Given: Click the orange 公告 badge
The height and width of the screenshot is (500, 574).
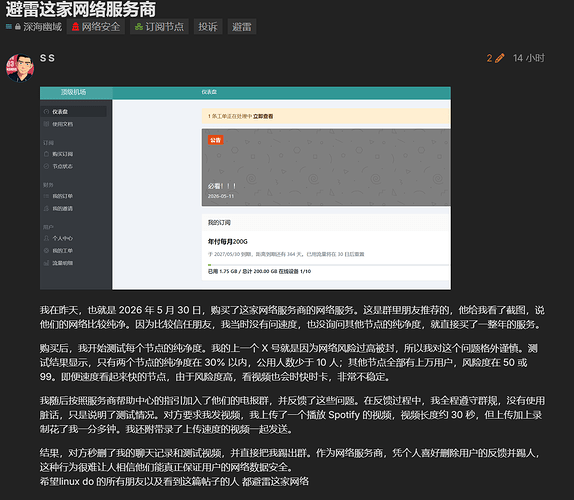Looking at the screenshot, I should 216,140.
